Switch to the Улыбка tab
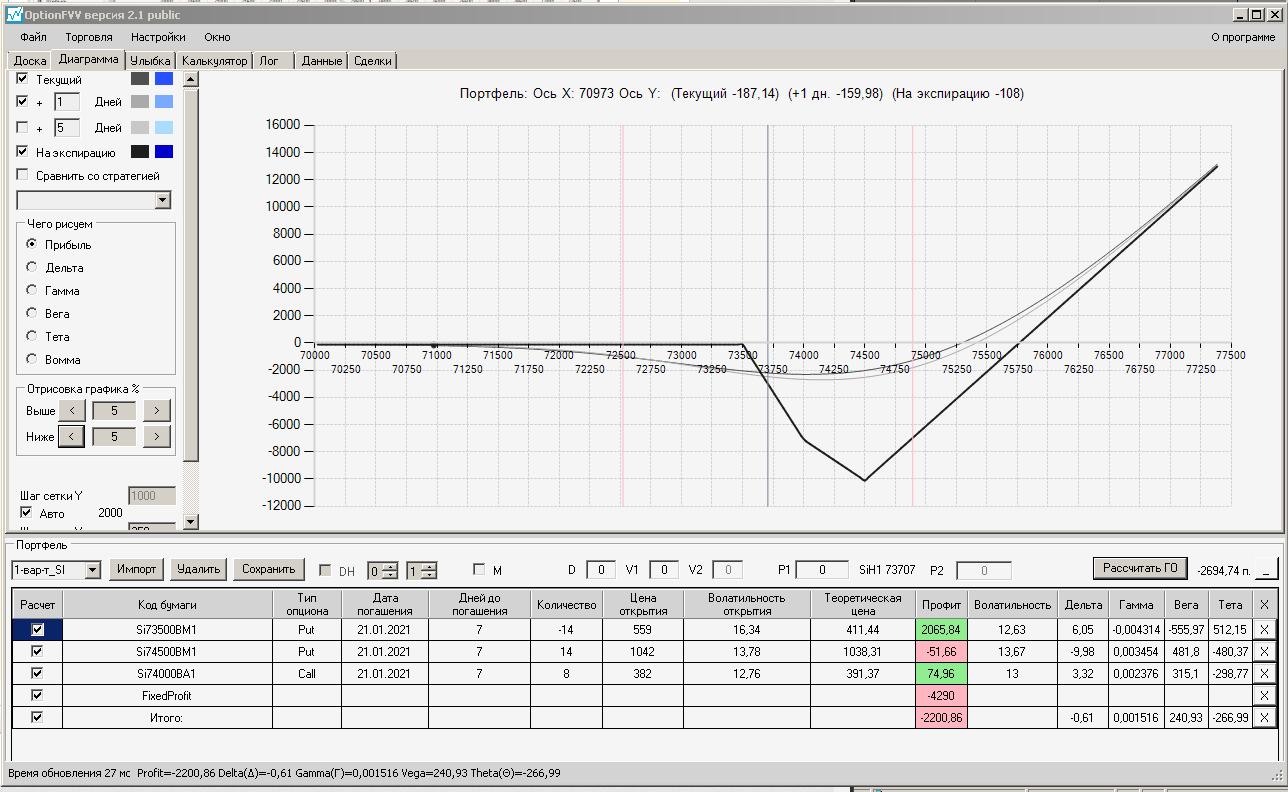Image resolution: width=1288 pixels, height=792 pixels. click(150, 61)
